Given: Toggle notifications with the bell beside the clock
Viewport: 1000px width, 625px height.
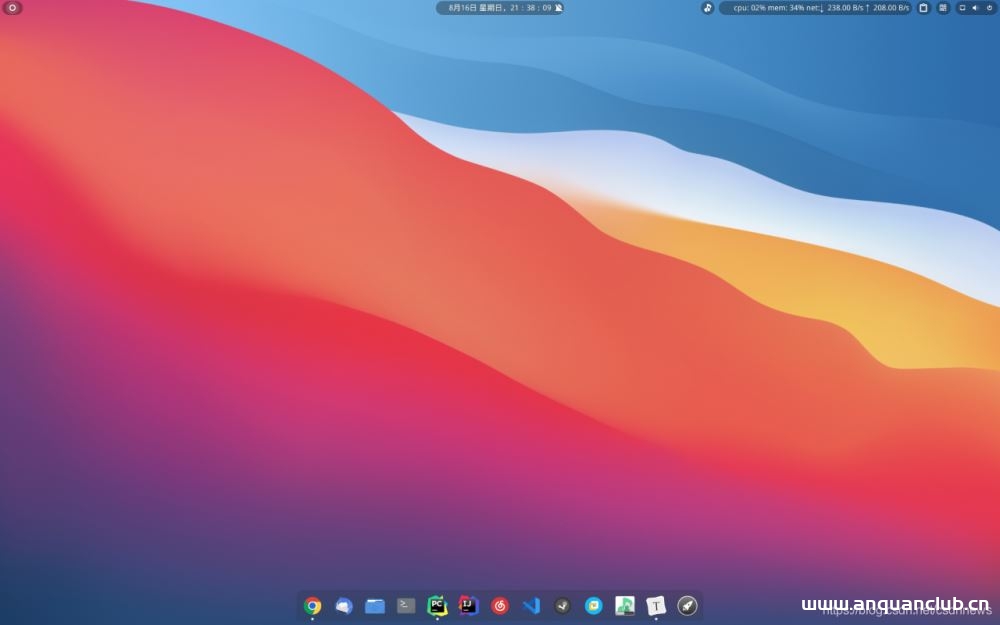Looking at the screenshot, I should coord(560,8).
